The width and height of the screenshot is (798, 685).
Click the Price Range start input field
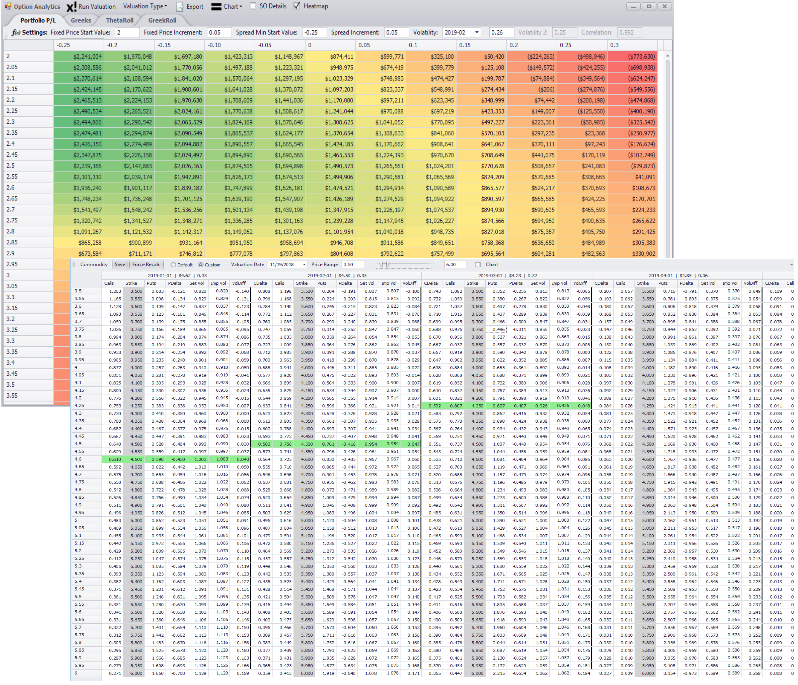[x=353, y=265]
